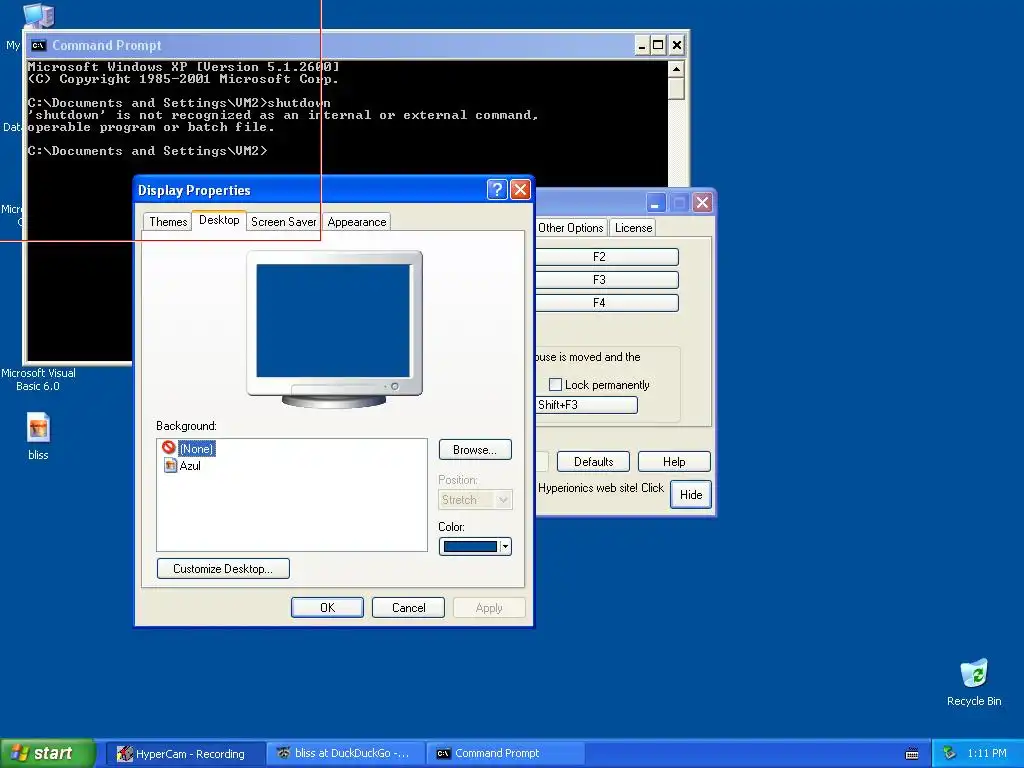1024x768 pixels.
Task: Select the Desktop tab
Action: [x=219, y=220]
